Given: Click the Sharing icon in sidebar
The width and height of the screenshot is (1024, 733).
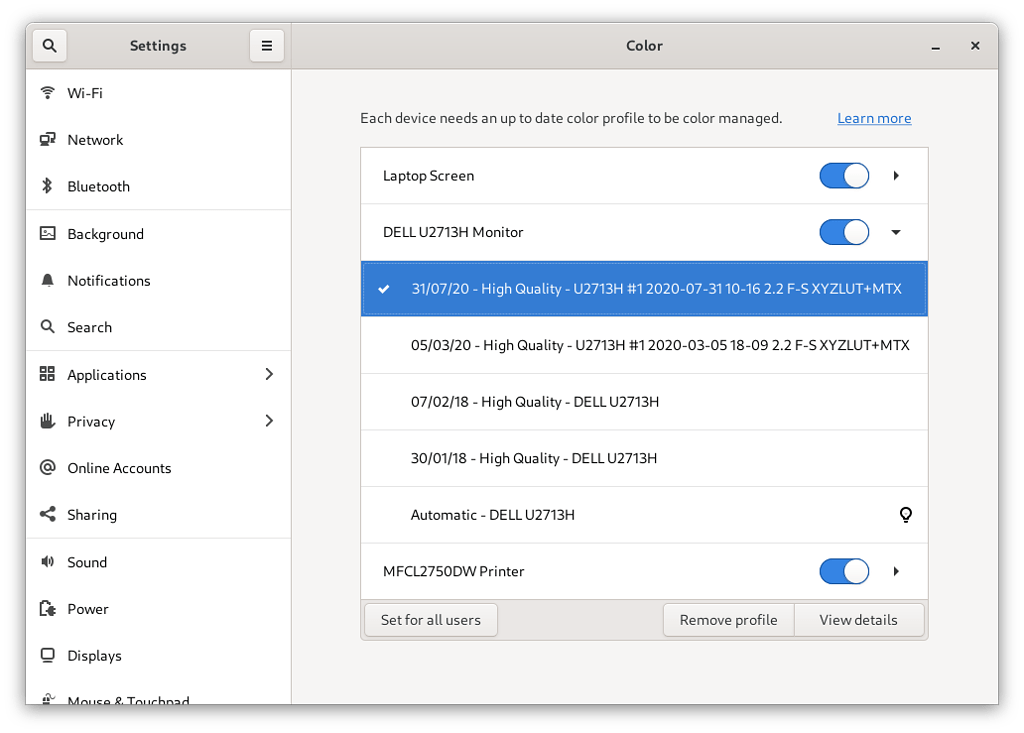Looking at the screenshot, I should (47, 514).
